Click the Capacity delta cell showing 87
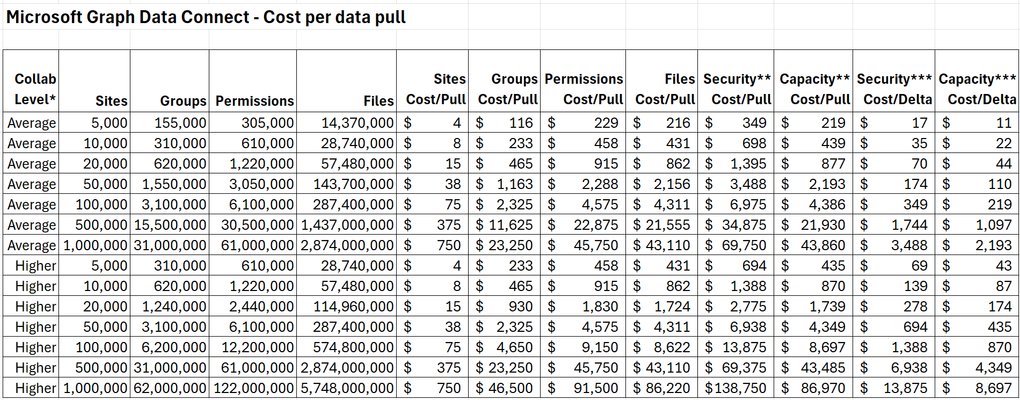 976,286
